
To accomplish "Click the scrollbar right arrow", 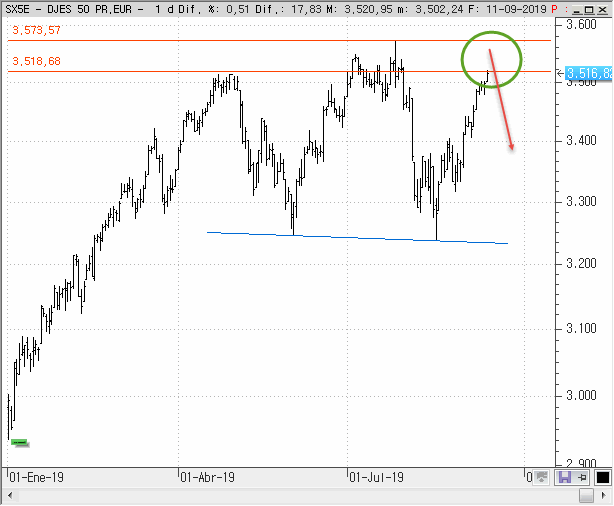I will pos(604,496).
